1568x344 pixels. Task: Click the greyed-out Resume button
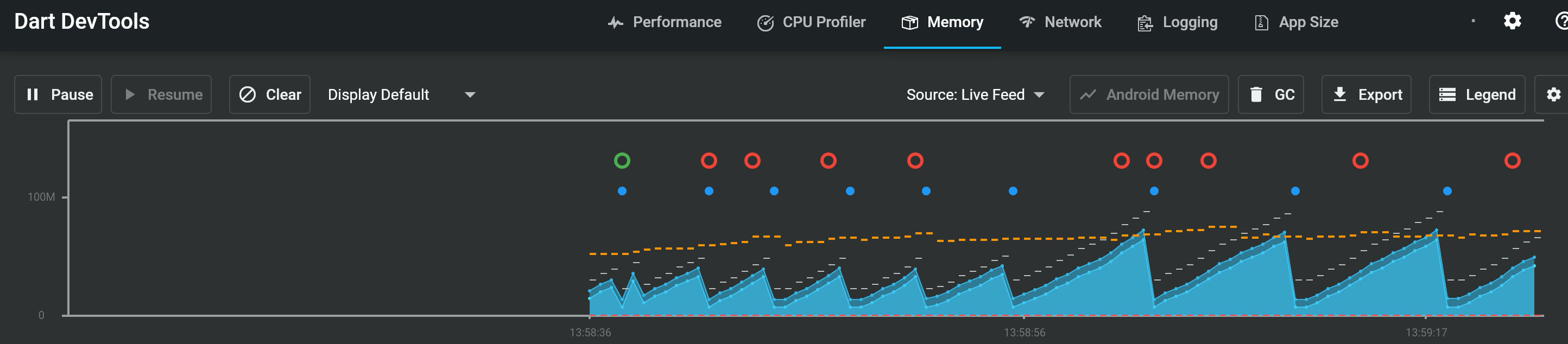tap(161, 94)
